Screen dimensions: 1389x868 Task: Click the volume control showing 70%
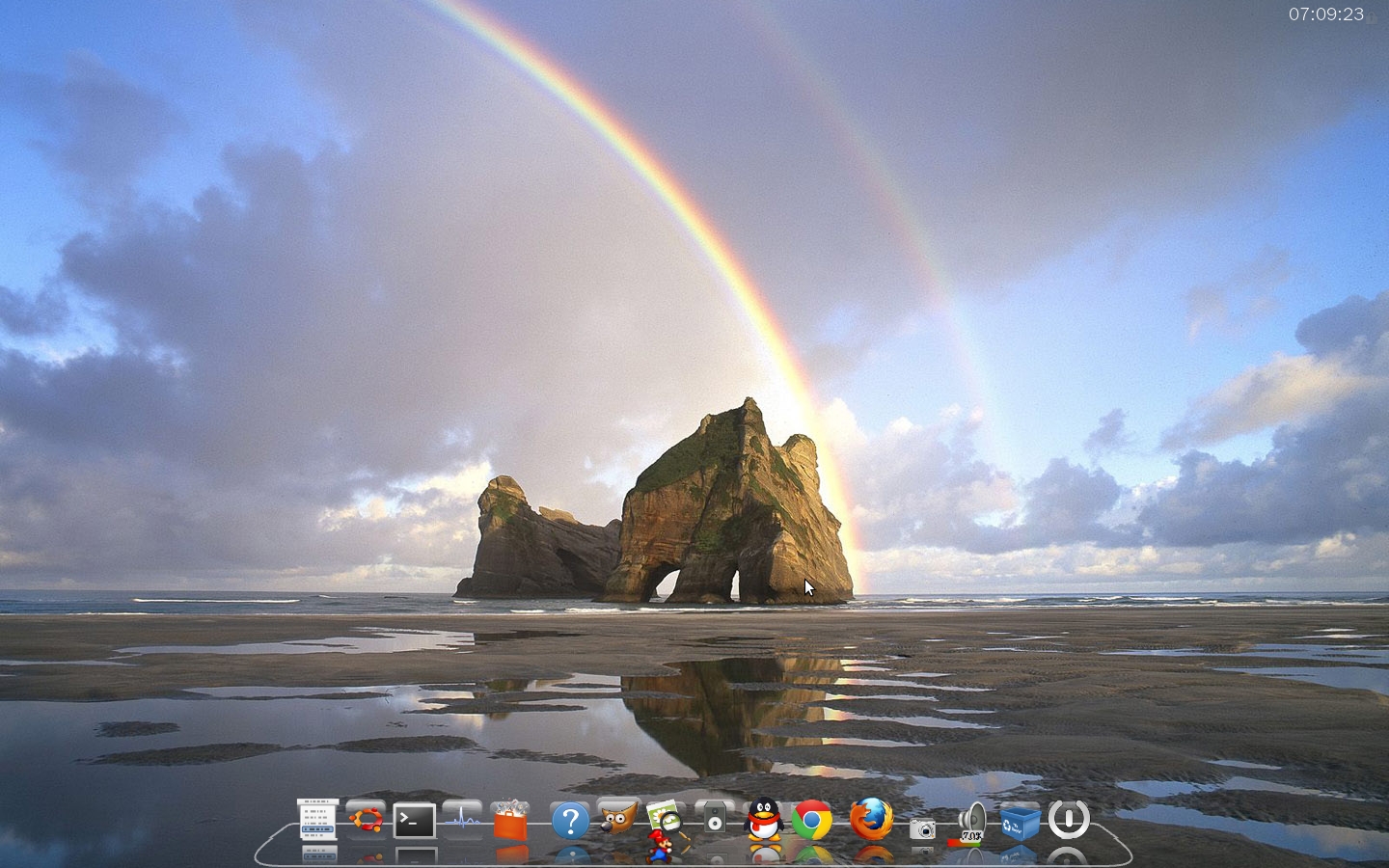(x=969, y=824)
